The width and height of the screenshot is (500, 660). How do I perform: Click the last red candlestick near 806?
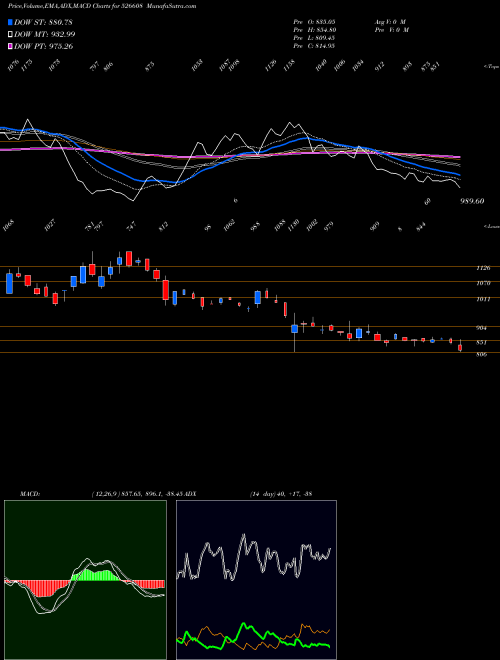pos(460,348)
